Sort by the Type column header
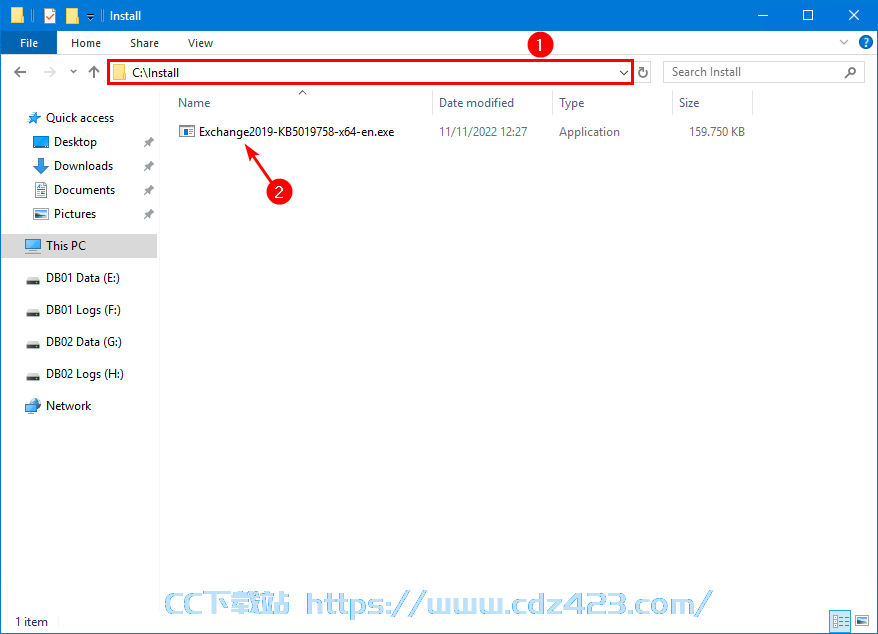878x634 pixels. [x=571, y=103]
